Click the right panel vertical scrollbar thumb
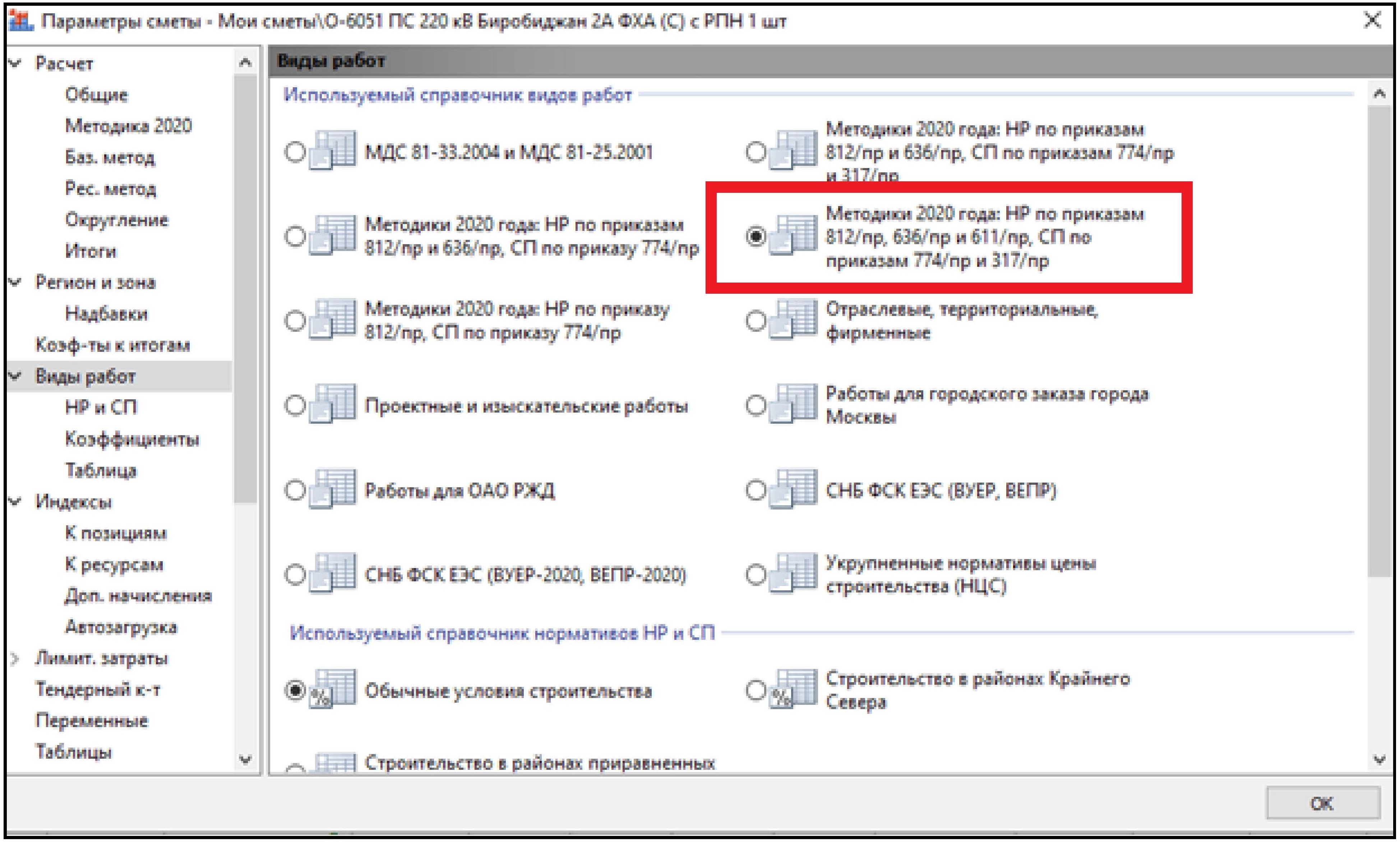 click(x=1378, y=340)
